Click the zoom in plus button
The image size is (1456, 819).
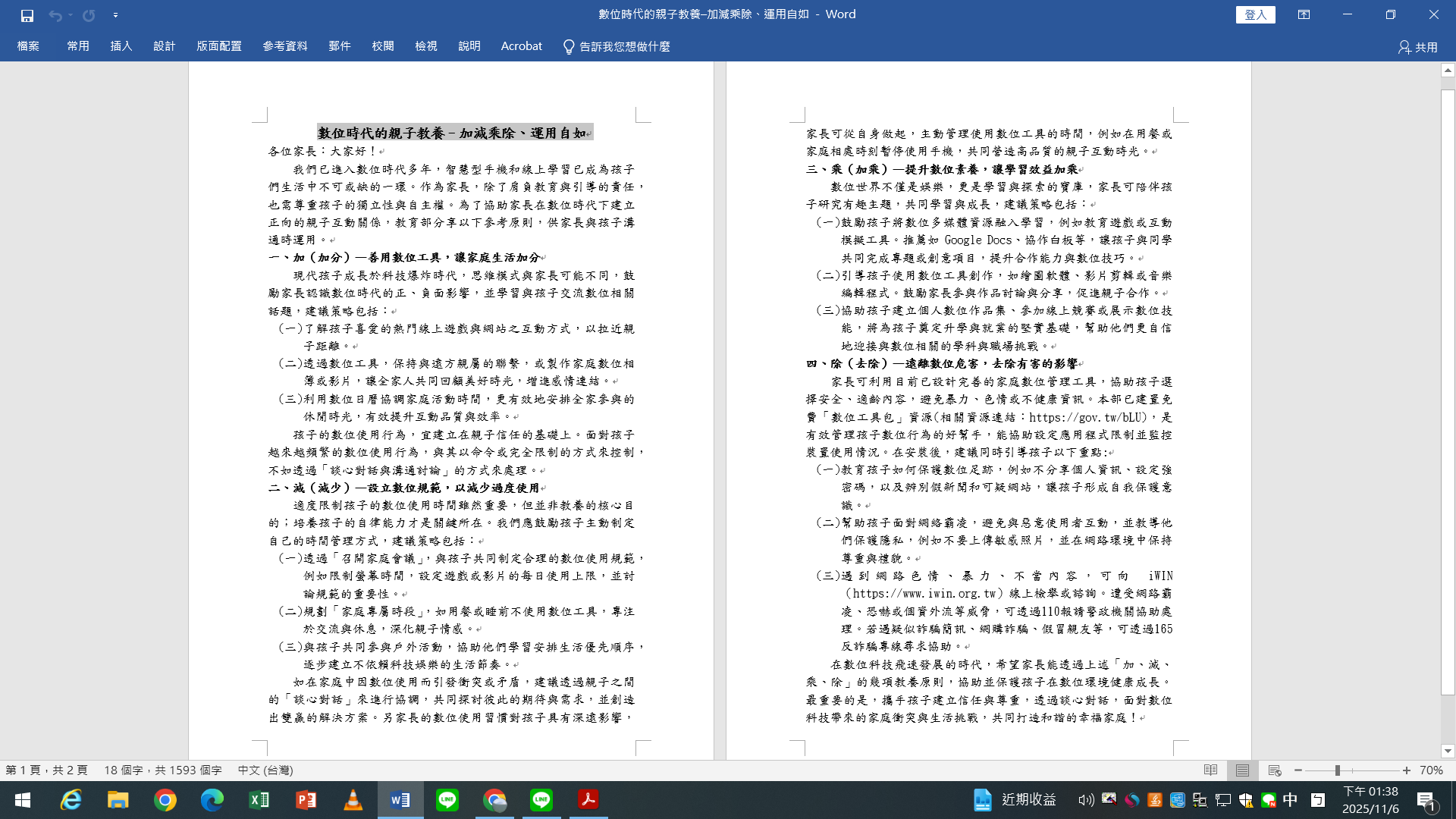[x=1407, y=770]
